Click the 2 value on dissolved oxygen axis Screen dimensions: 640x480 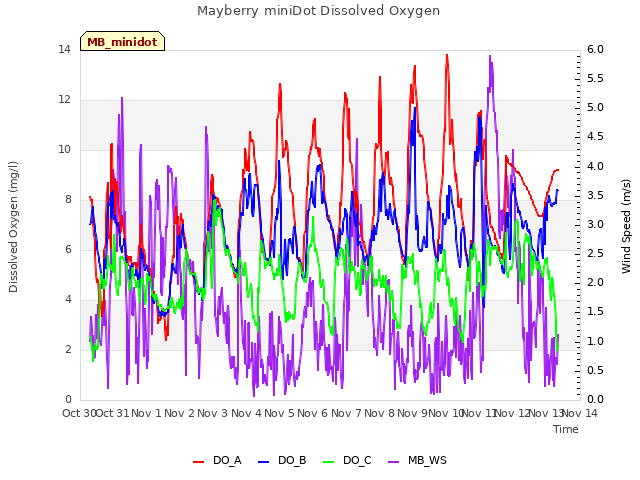click(68, 350)
